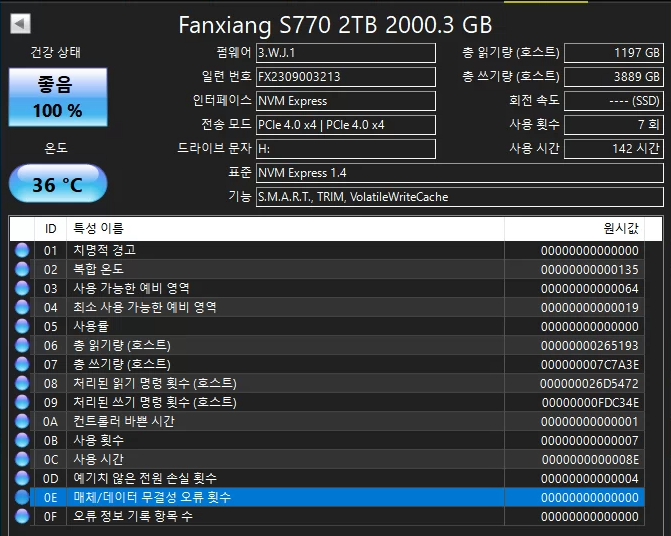The height and width of the screenshot is (536, 671).
Task: Click the drive letter field H:
Action: [x=346, y=148]
